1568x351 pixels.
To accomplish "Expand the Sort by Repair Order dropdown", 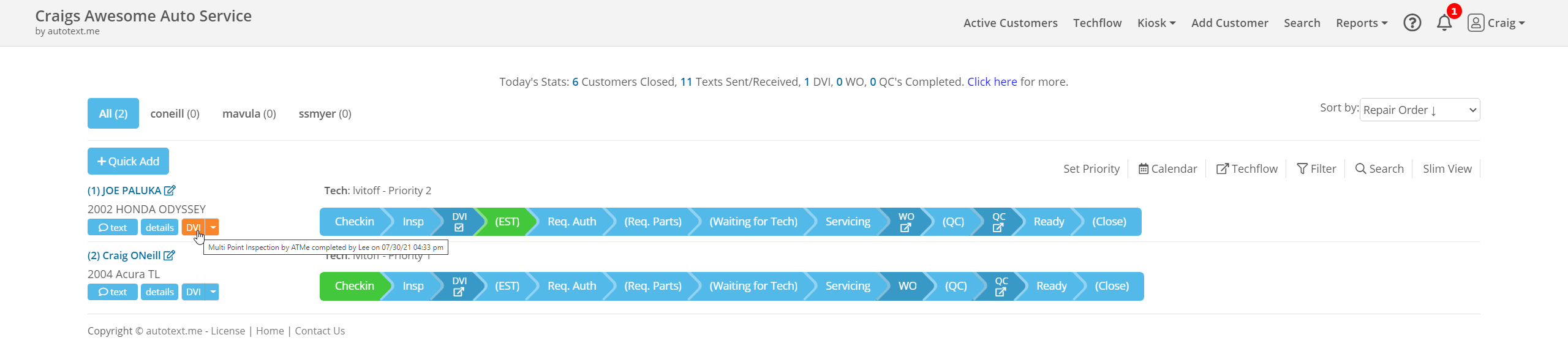I will point(1419,110).
